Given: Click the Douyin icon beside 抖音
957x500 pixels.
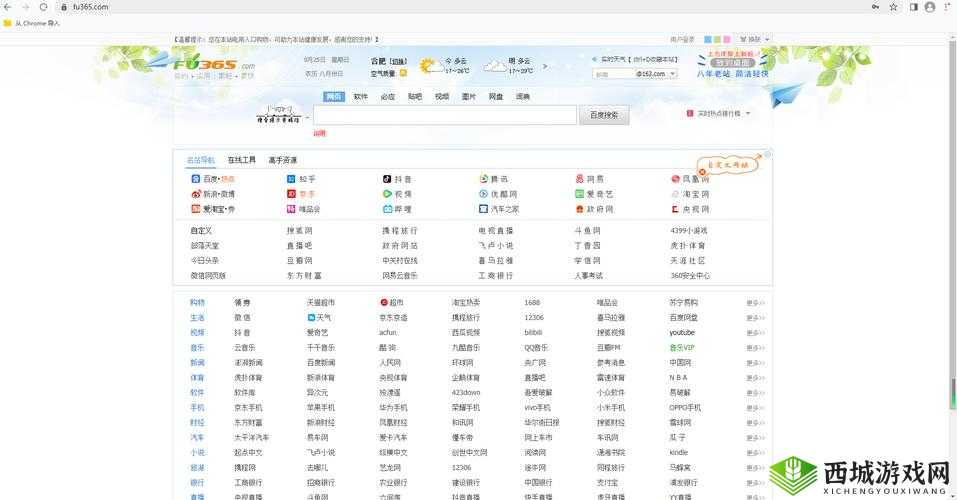Looking at the screenshot, I should [387, 179].
